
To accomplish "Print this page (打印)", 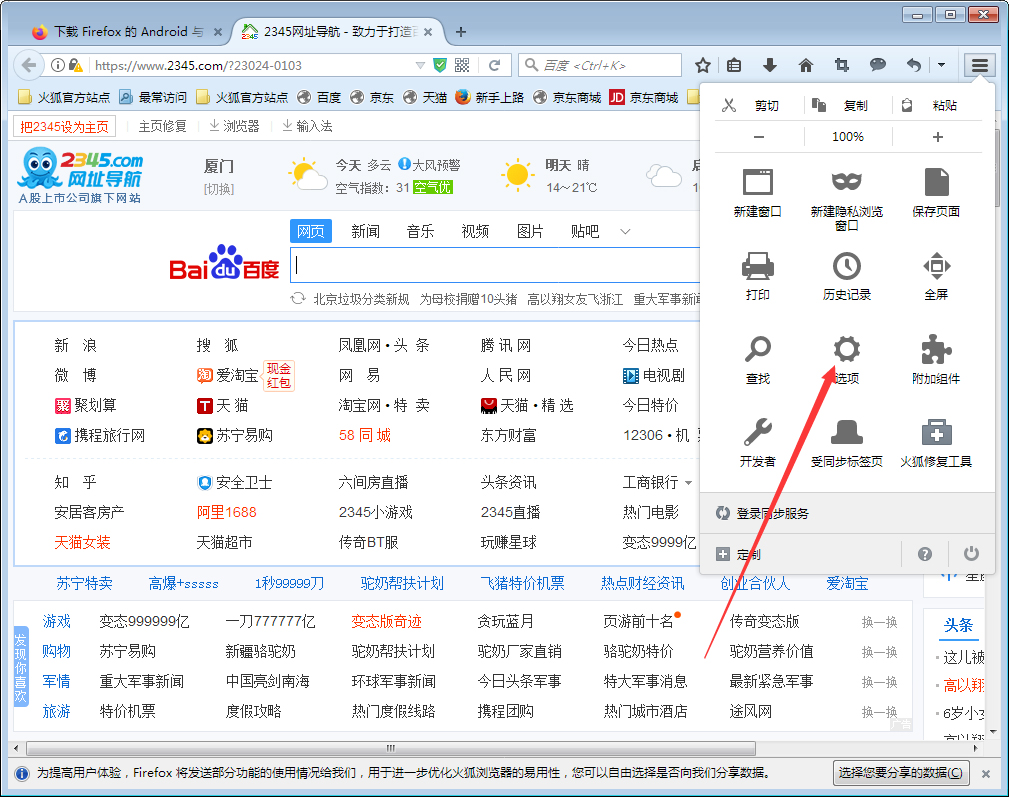I will [757, 273].
